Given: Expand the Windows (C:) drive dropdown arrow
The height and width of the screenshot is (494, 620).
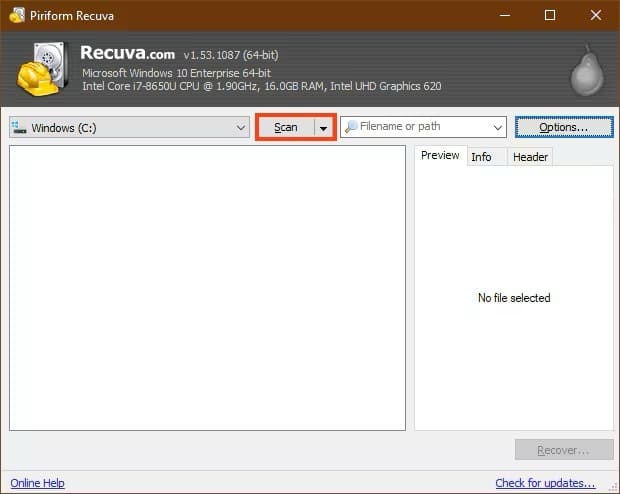Looking at the screenshot, I should [241, 128].
